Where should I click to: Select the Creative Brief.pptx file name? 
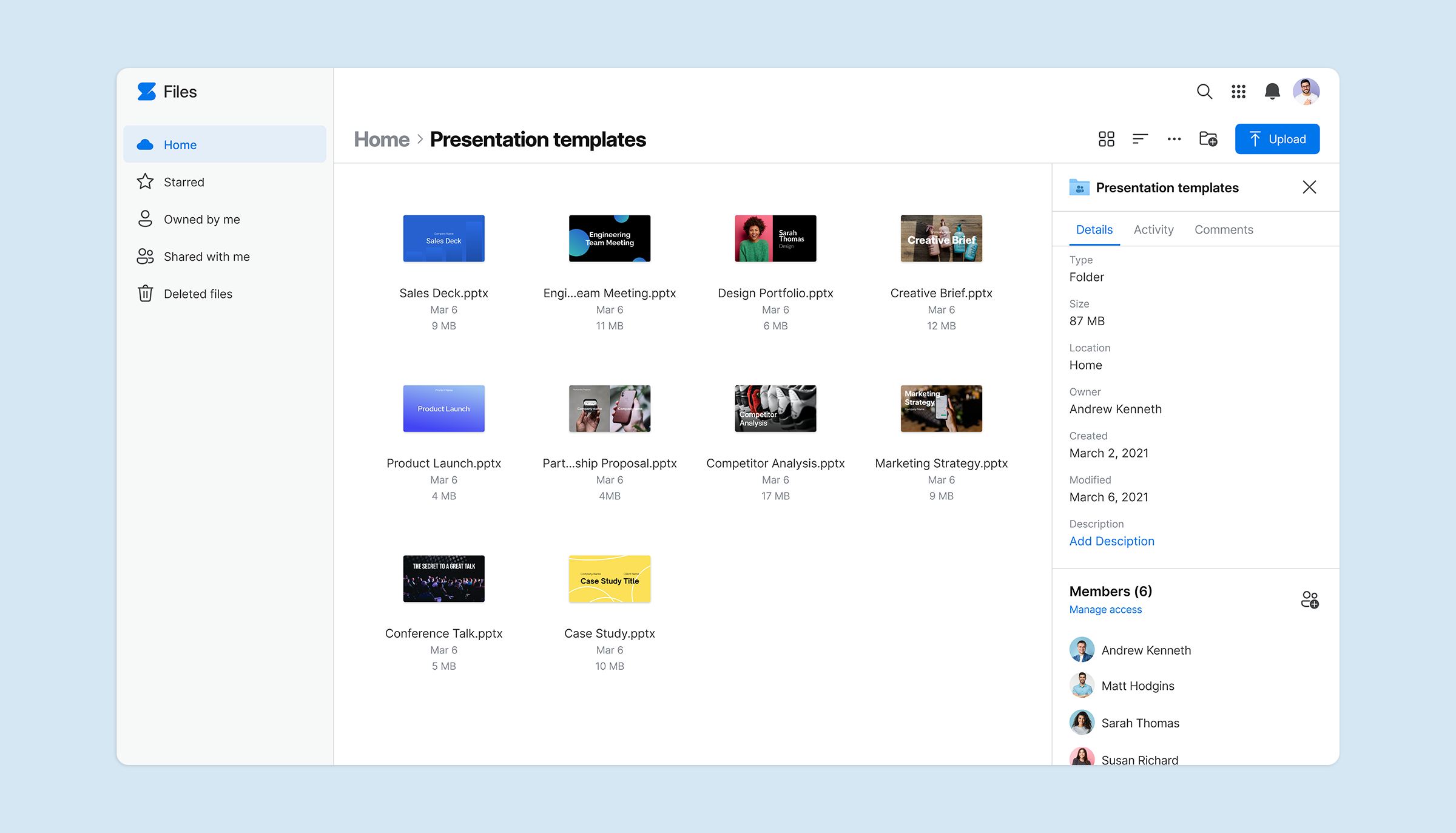[941, 293]
